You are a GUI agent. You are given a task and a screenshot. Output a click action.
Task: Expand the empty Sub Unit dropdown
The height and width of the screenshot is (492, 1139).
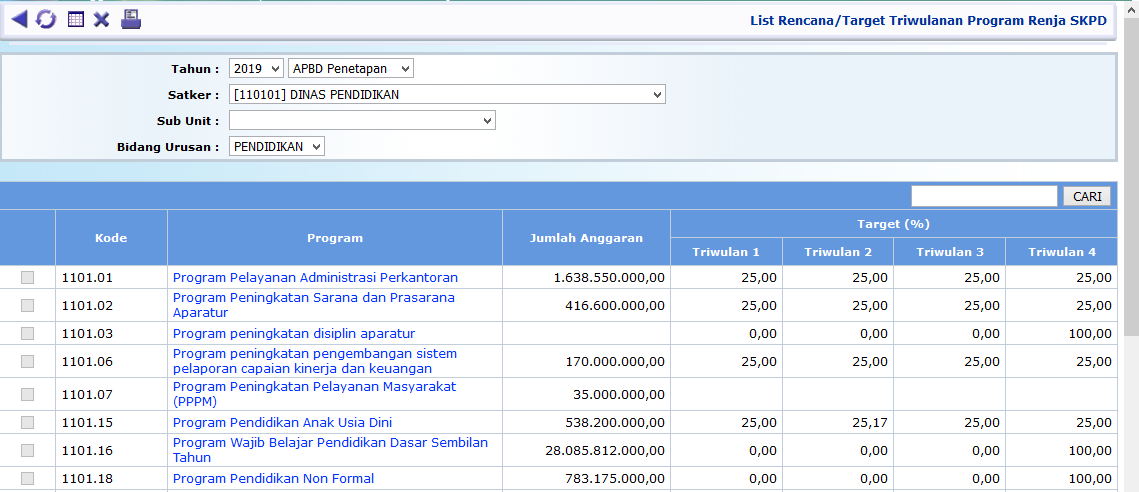pyautogui.click(x=362, y=121)
